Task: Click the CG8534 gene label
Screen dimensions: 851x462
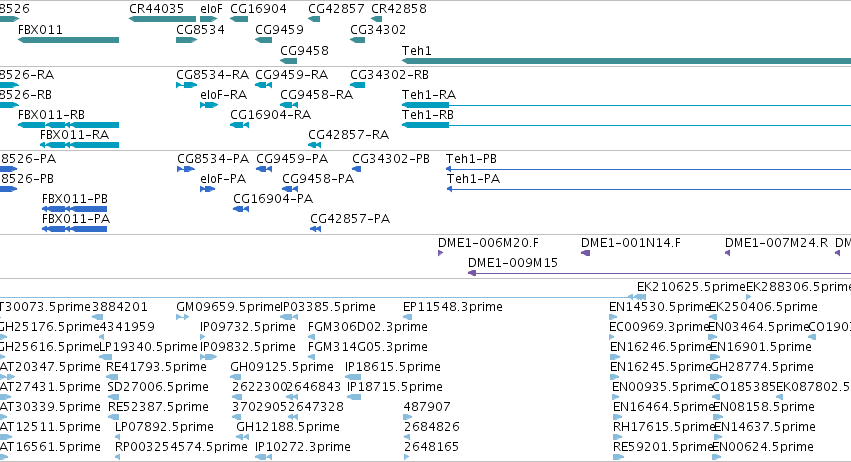Action: 200,30
